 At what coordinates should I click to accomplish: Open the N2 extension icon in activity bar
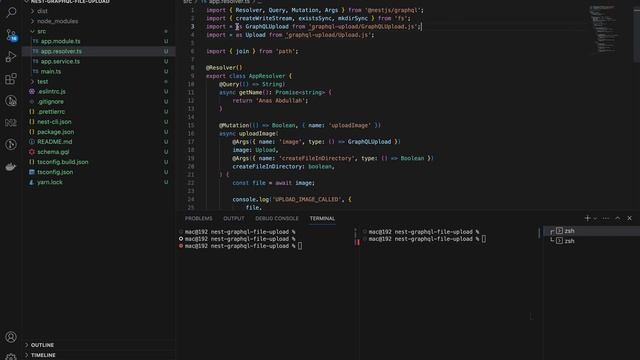pyautogui.click(x=11, y=122)
